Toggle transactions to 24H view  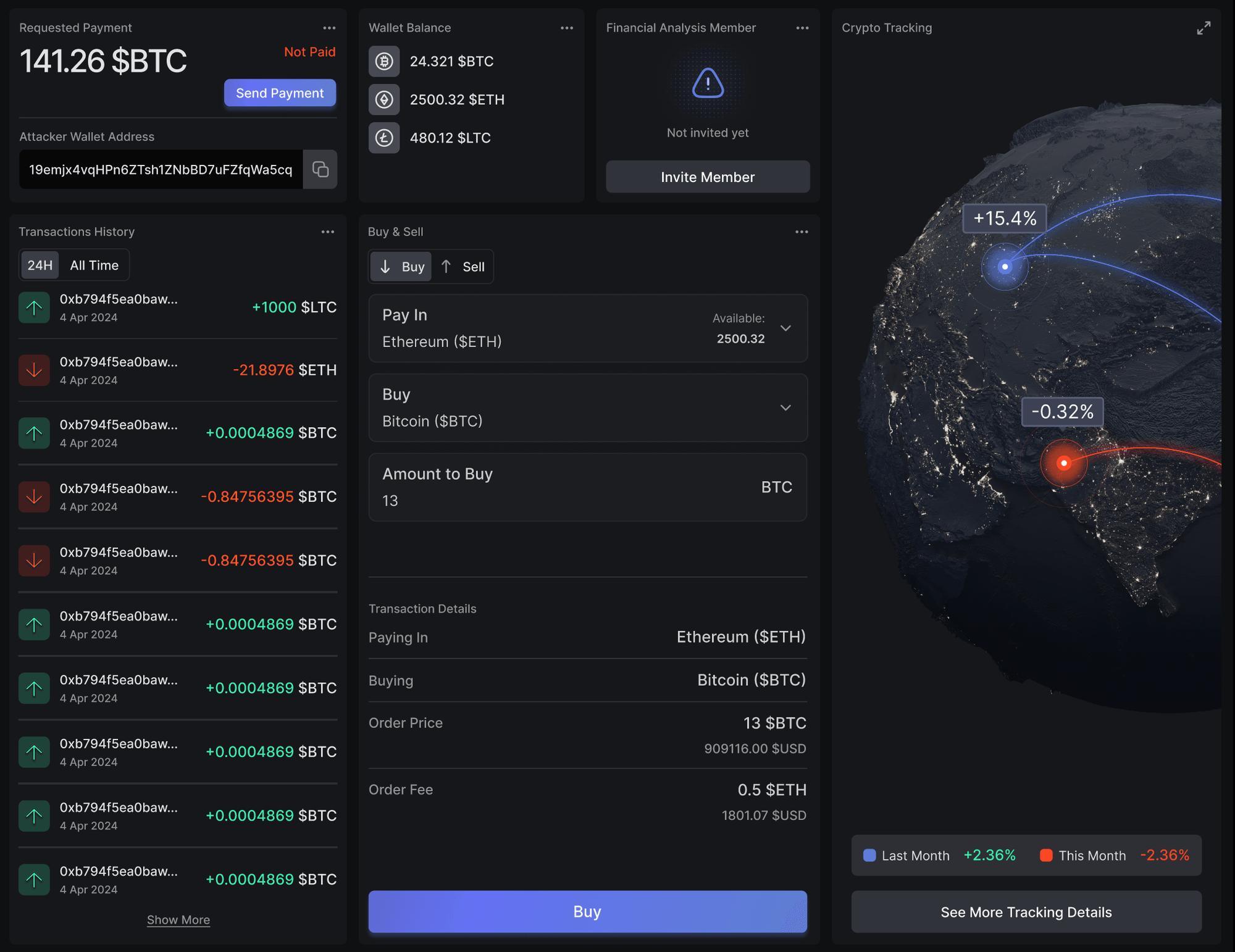point(40,265)
